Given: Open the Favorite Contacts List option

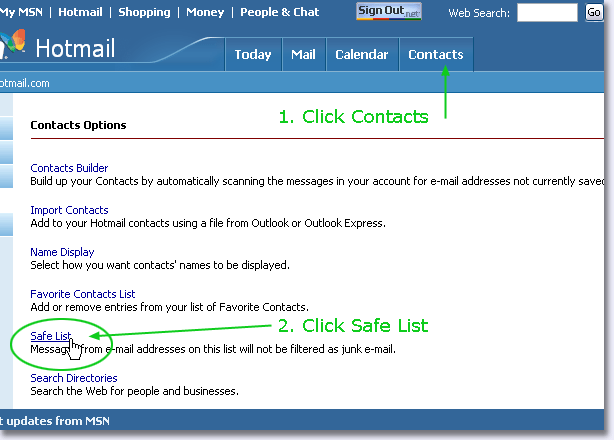Looking at the screenshot, I should pyautogui.click(x=83, y=294).
